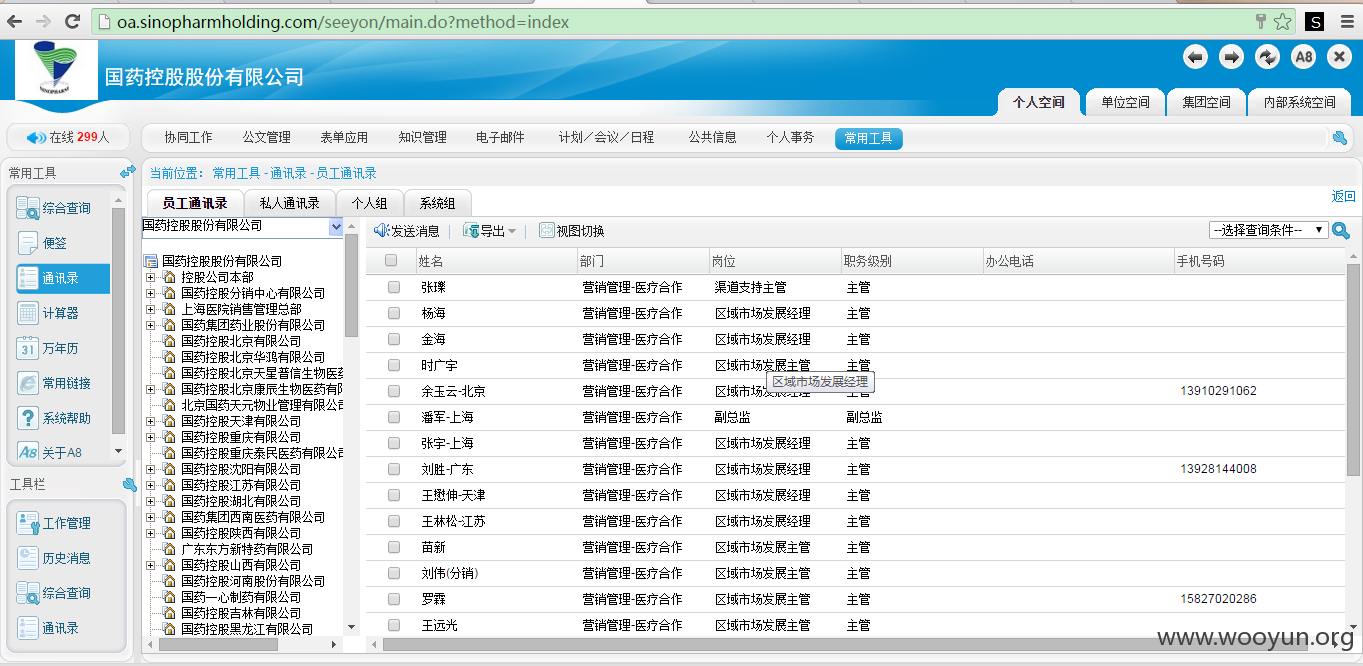Select 国药控股北京有限公司 in tree

[x=241, y=341]
